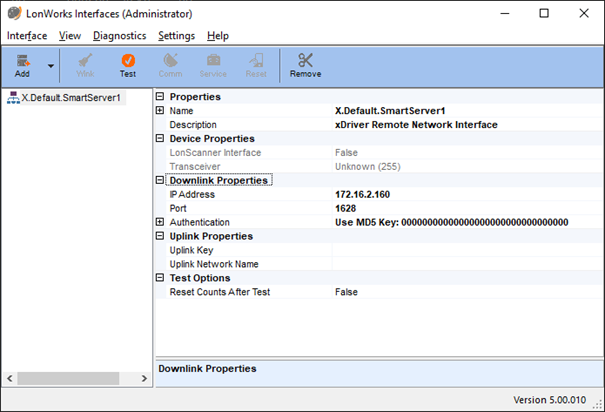Click the IP Address value field
The image size is (605, 412).
465,194
